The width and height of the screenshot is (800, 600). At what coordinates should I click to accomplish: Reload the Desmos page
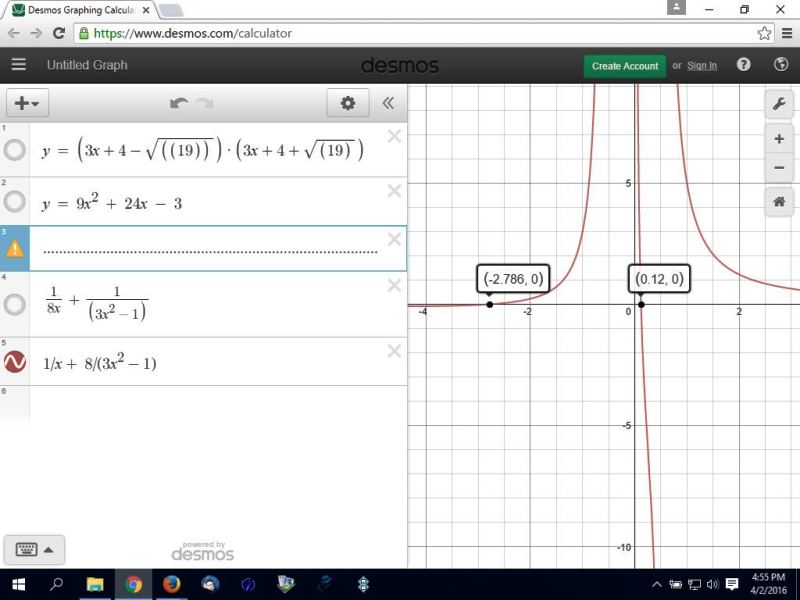click(59, 33)
